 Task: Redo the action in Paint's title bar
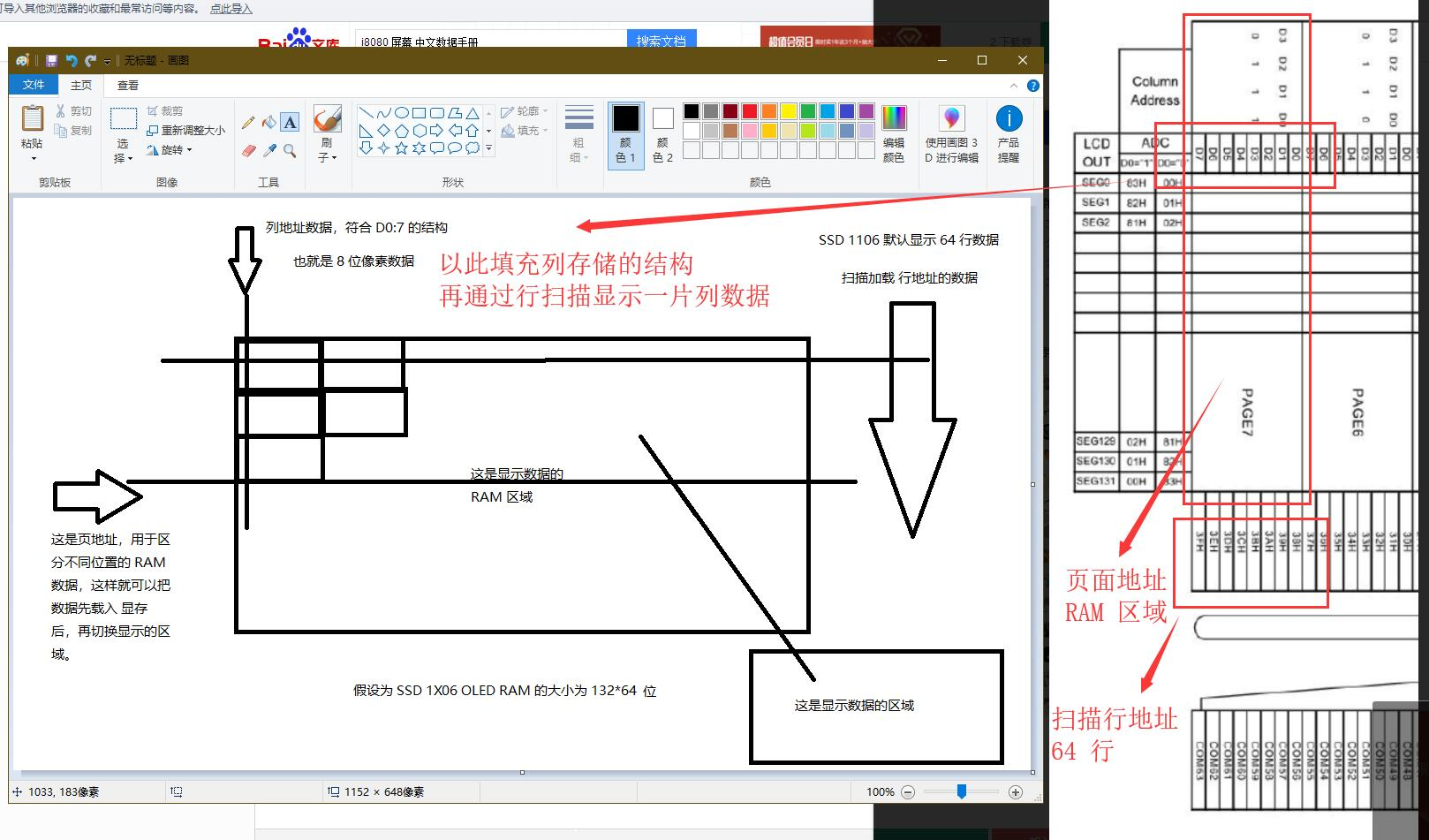click(90, 61)
